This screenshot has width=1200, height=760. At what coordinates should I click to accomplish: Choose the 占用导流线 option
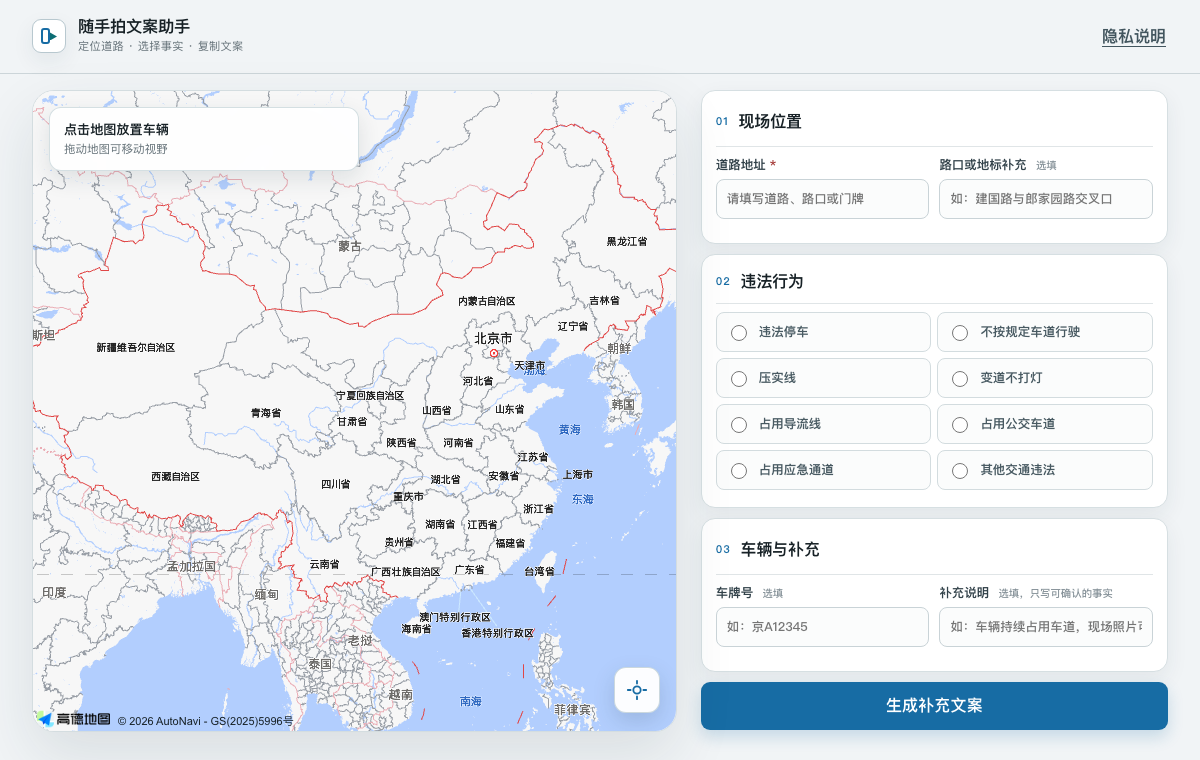click(x=823, y=424)
